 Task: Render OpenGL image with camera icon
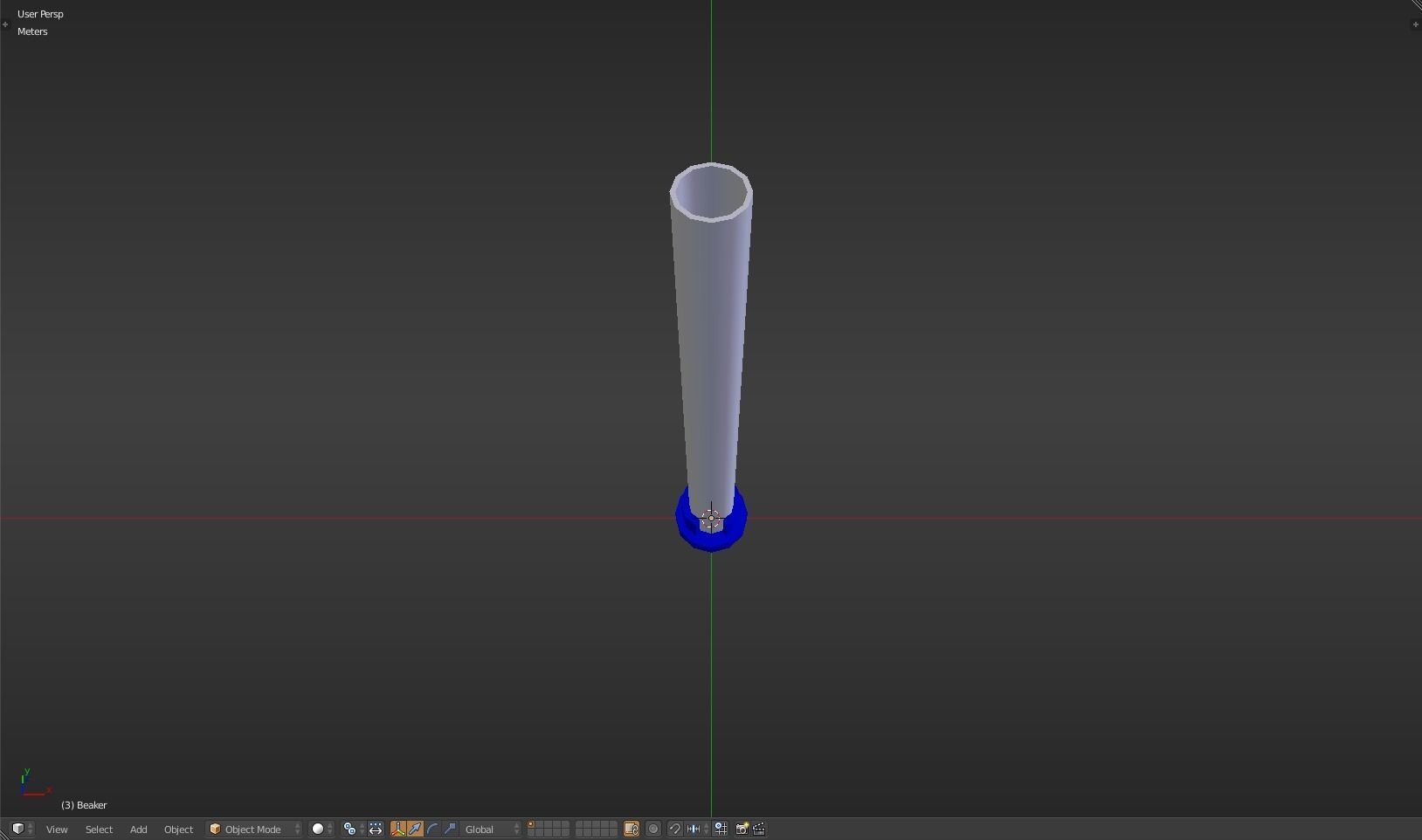[x=742, y=829]
